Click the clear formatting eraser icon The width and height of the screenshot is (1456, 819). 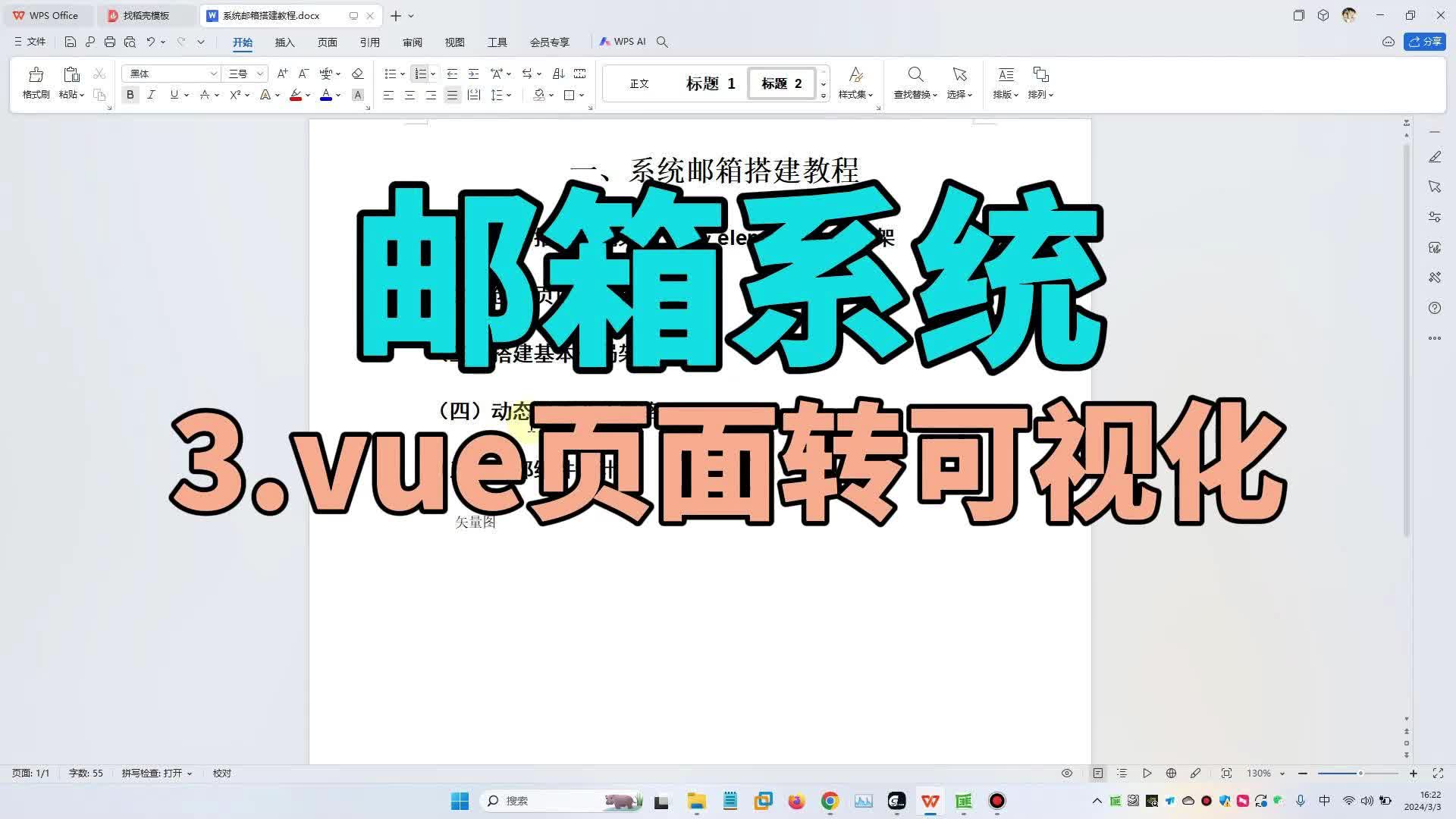point(357,74)
